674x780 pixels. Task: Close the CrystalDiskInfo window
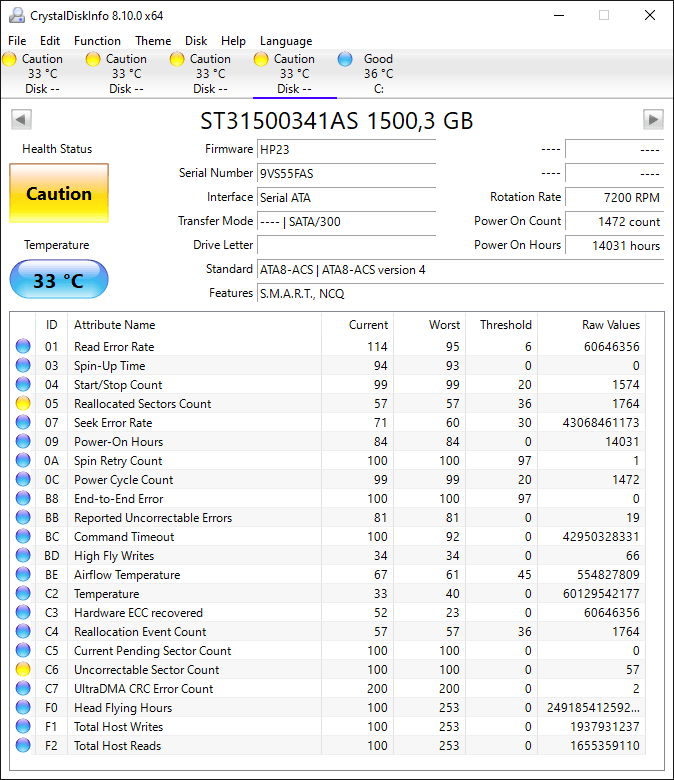tap(650, 15)
